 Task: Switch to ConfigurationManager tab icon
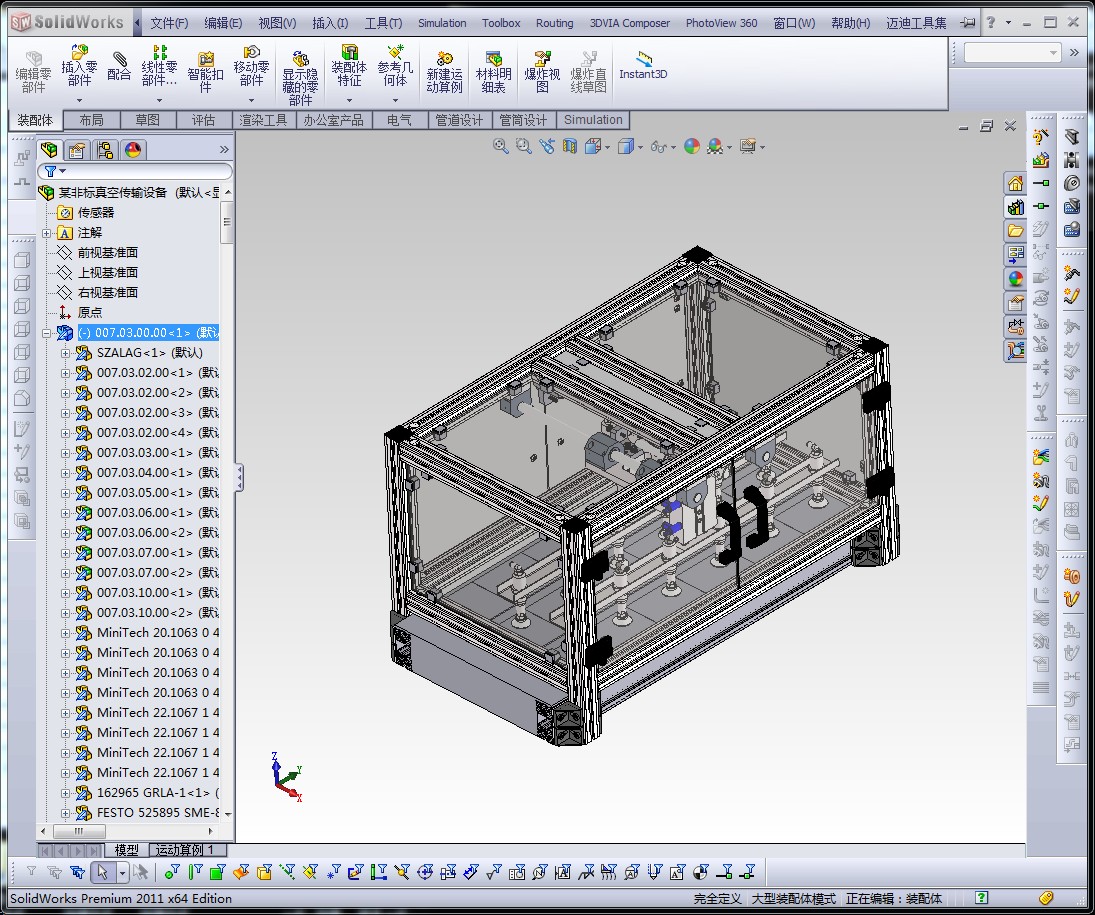coord(105,149)
